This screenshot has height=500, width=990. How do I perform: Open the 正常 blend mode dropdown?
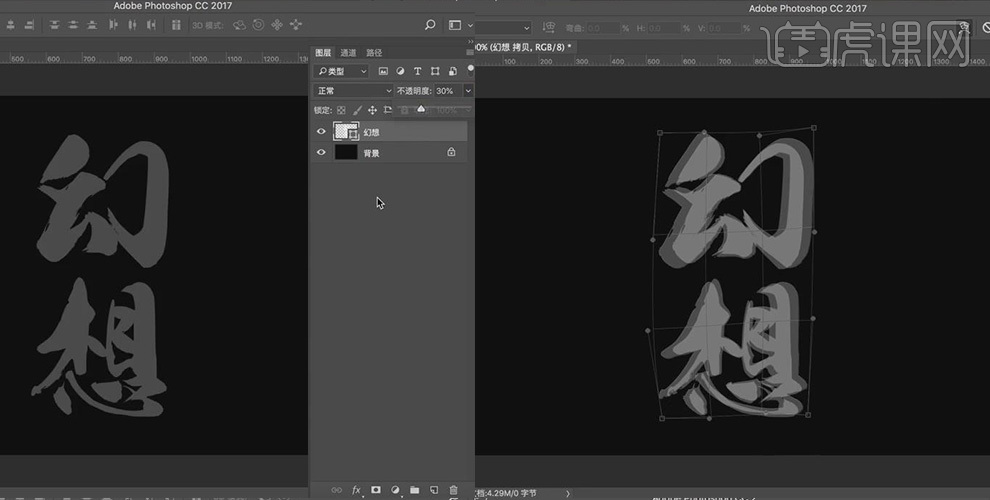[x=354, y=91]
